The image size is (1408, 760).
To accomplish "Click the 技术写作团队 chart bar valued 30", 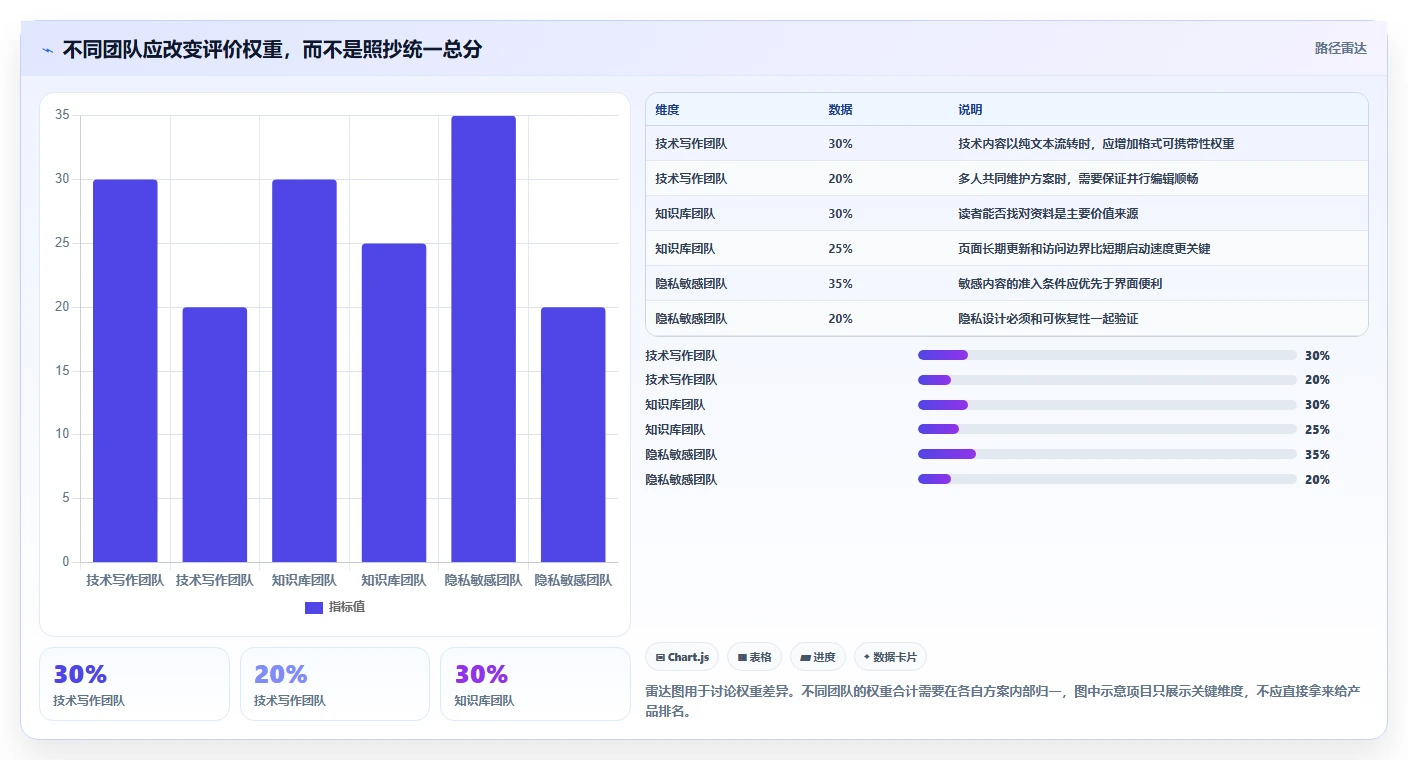I will (x=125, y=371).
